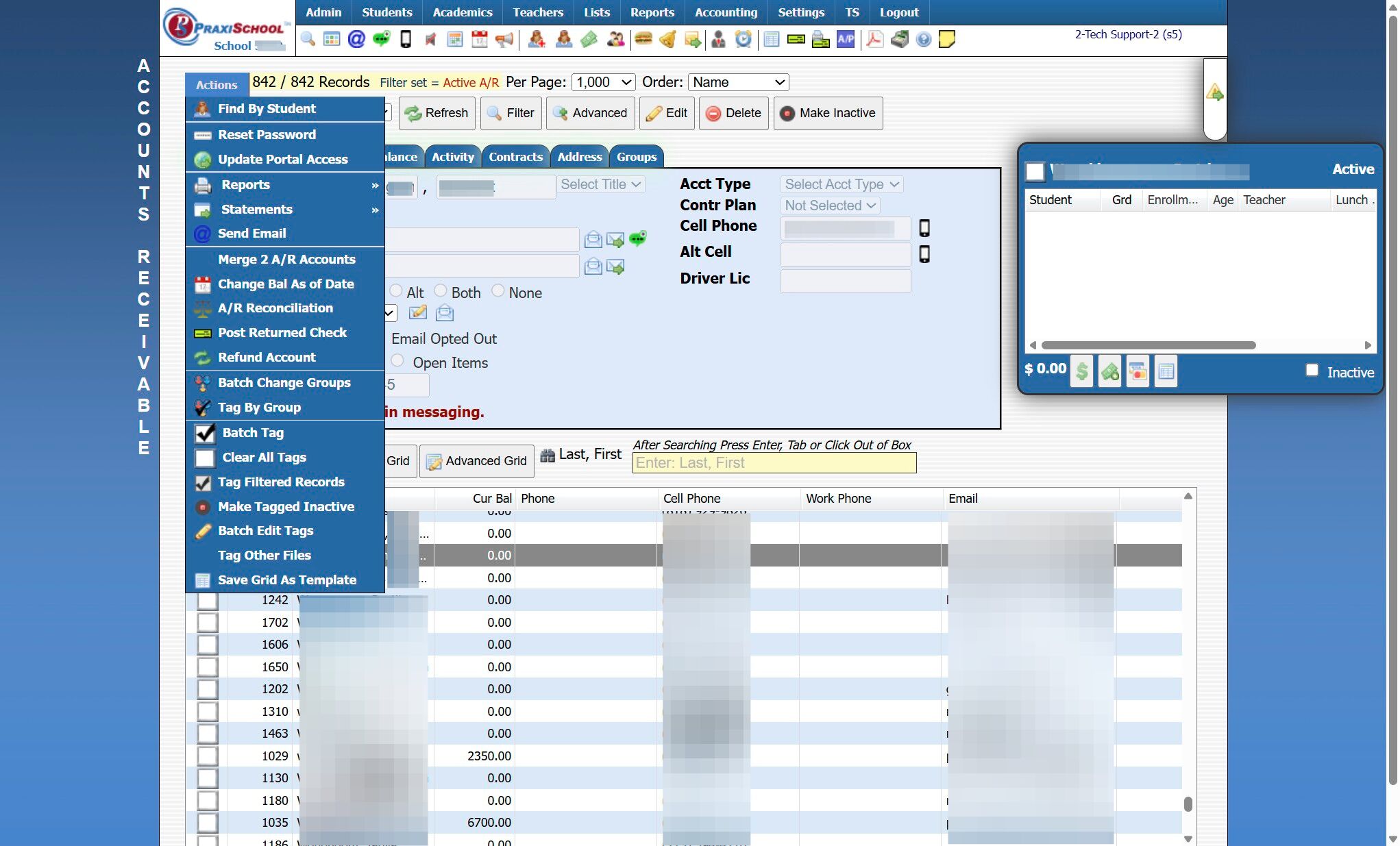Open the PDF document toolbar icon
Viewport: 1400px width, 846px height.
point(874,39)
